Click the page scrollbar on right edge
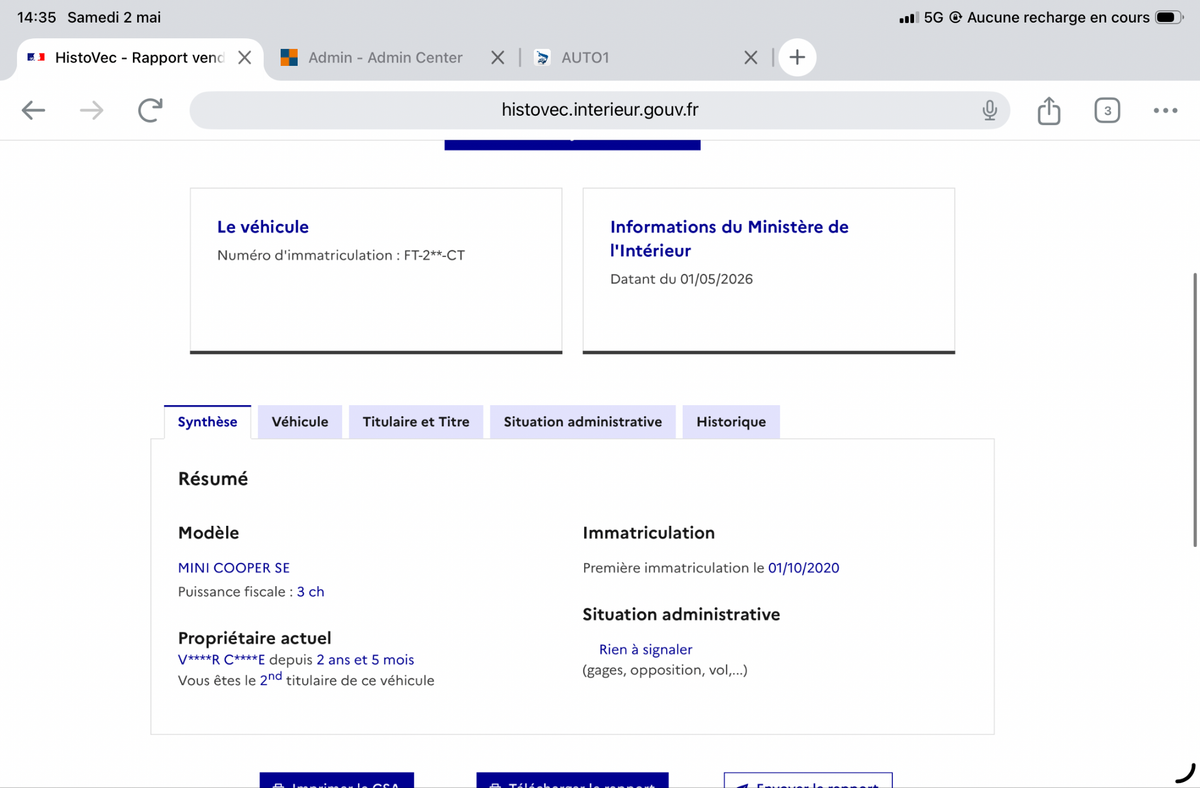 [x=1195, y=408]
